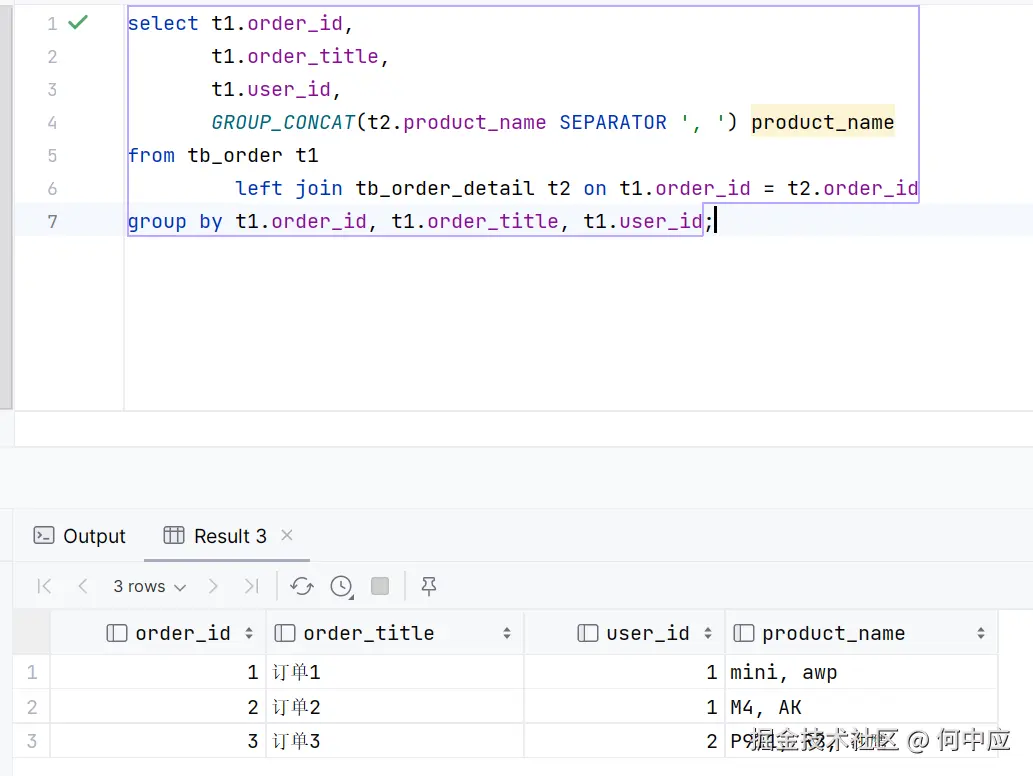Select the order_id column header

158,633
